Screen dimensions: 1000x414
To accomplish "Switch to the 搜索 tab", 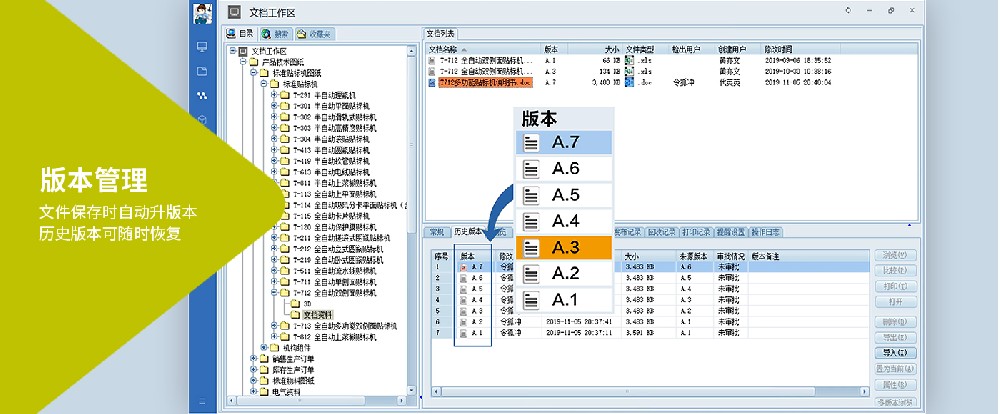I will point(275,34).
